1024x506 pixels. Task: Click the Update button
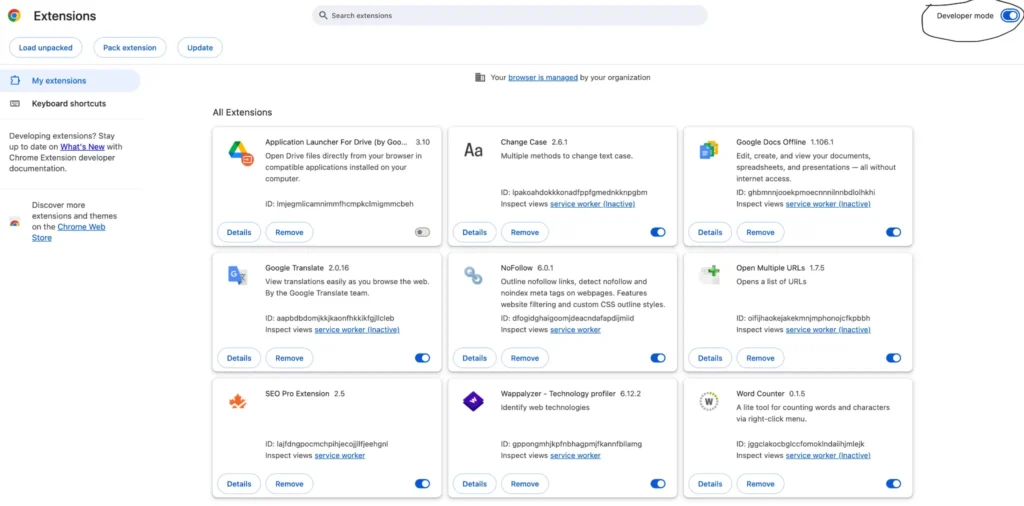[200, 48]
